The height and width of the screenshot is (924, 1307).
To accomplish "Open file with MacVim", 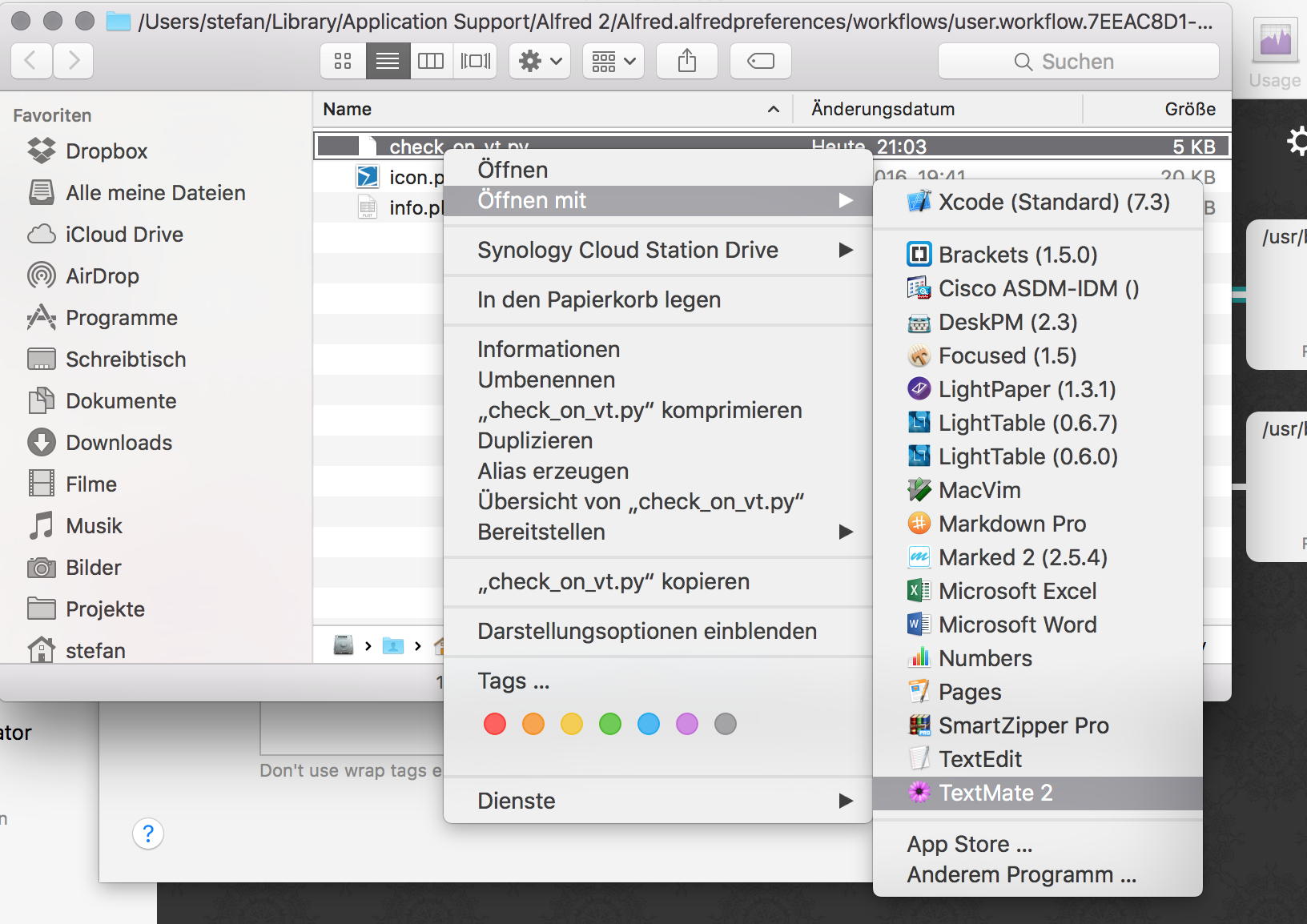I will click(1038, 490).
